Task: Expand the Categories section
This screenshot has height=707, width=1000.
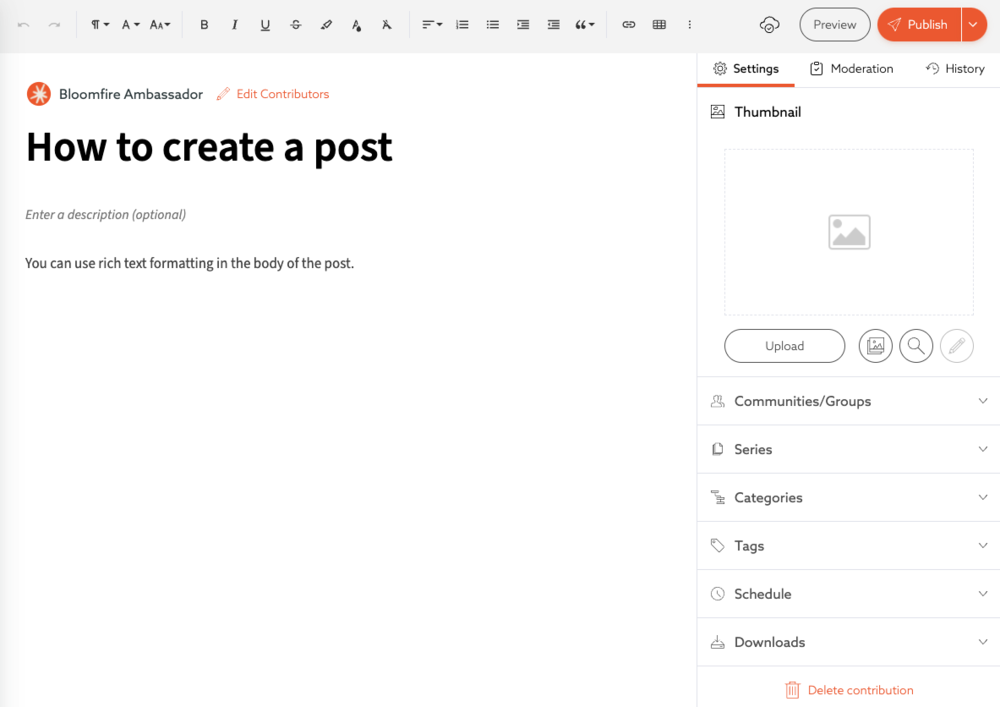Action: (x=849, y=498)
